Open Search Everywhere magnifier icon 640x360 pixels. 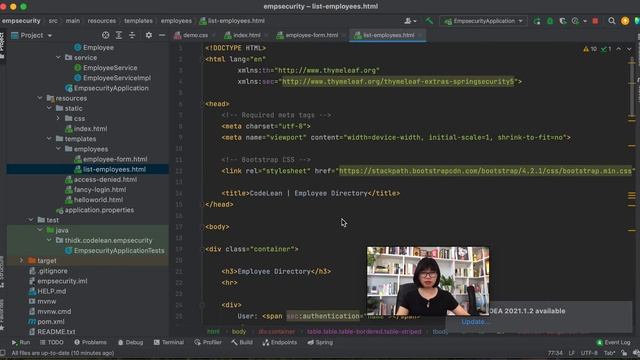[611, 21]
